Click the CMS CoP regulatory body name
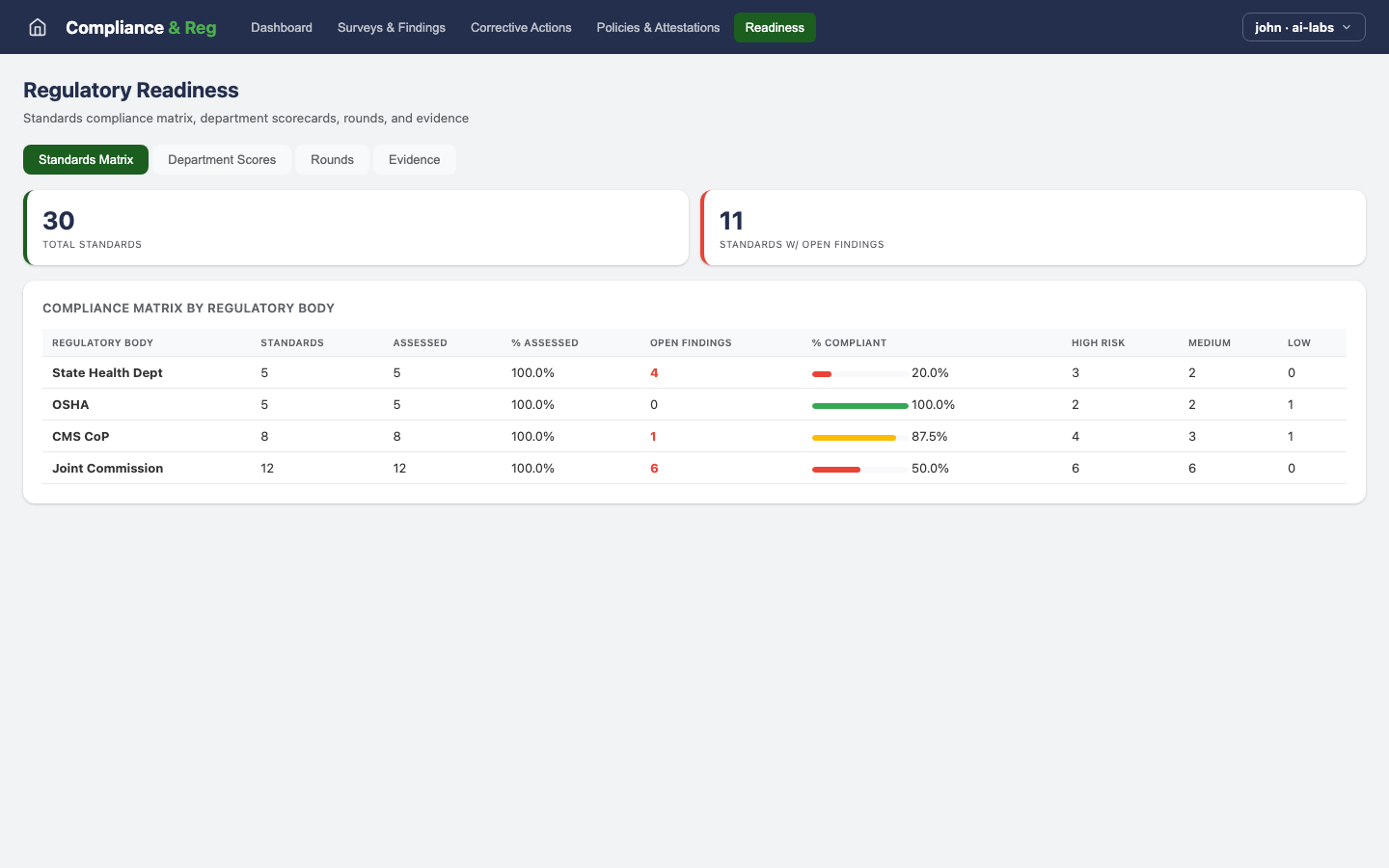The width and height of the screenshot is (1389, 868). coord(80,436)
